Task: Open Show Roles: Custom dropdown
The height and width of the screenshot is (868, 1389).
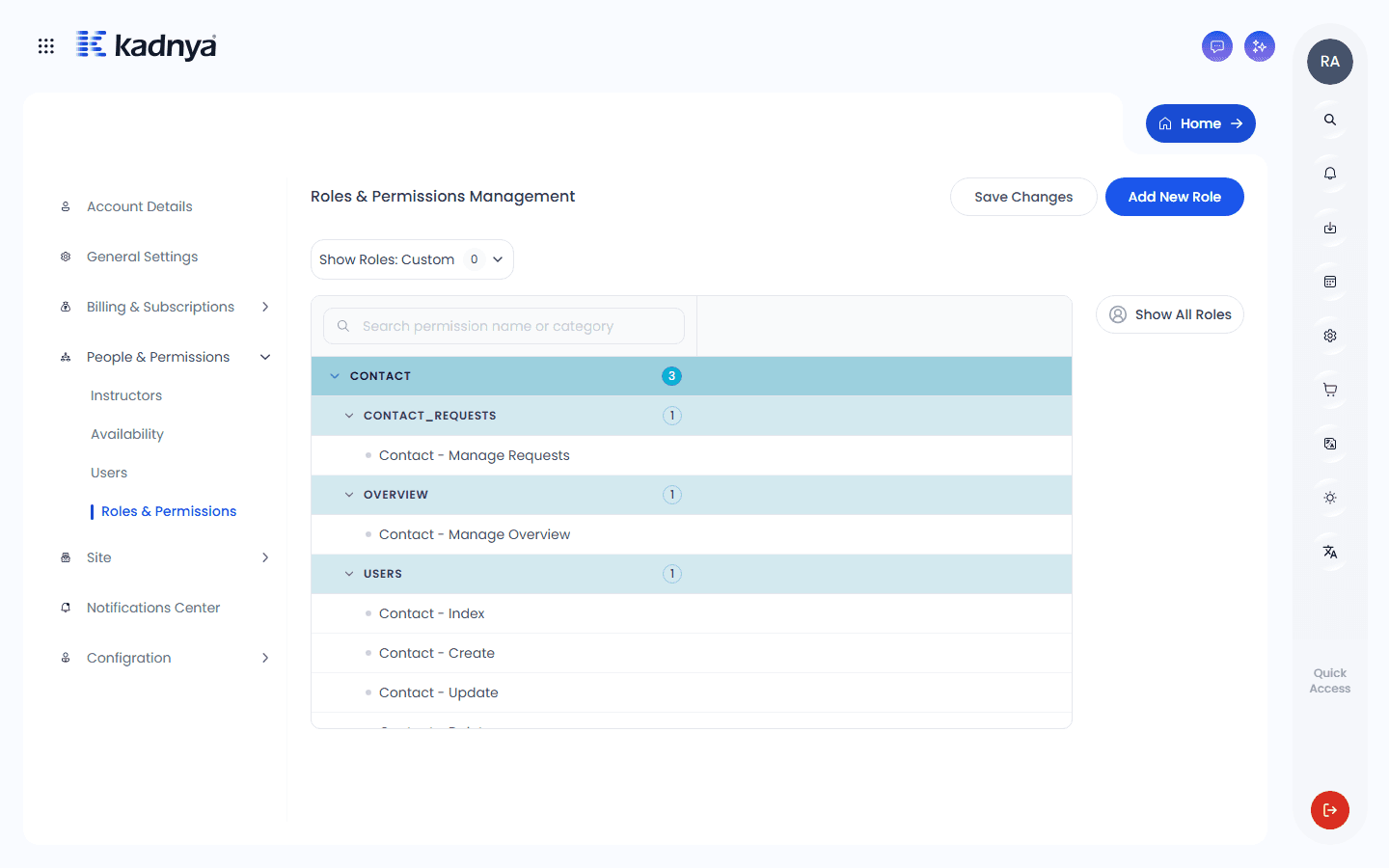Action: (412, 259)
